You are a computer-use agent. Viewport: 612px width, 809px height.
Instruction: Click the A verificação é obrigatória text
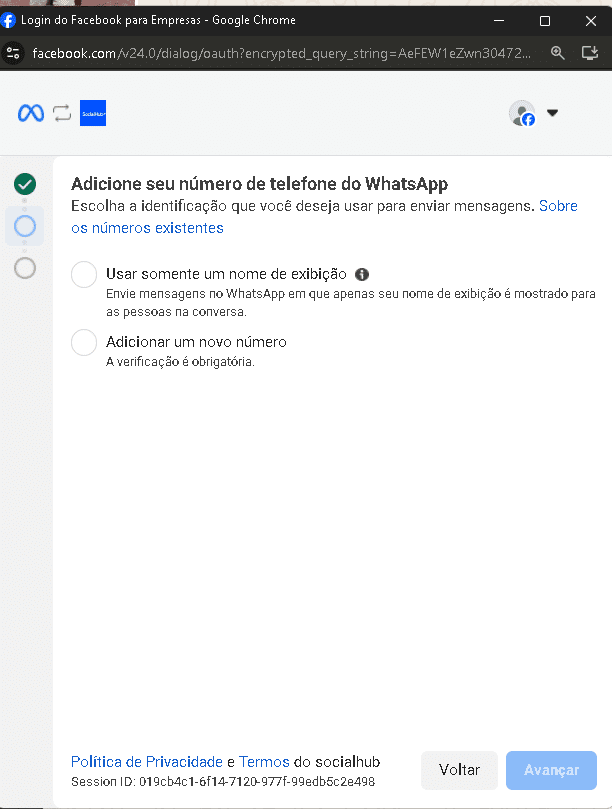(180, 362)
